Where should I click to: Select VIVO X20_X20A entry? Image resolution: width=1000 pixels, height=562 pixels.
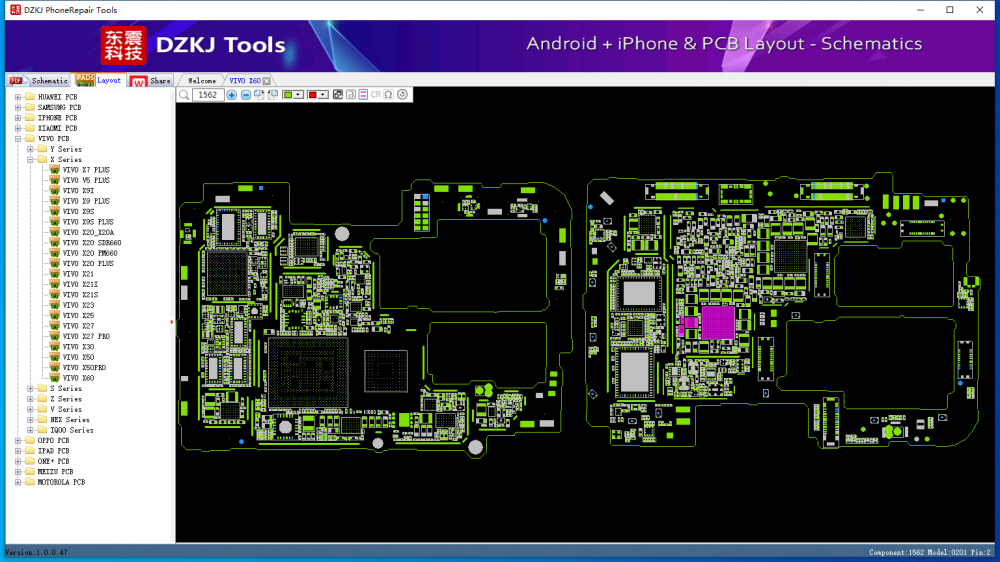pyautogui.click(x=89, y=232)
